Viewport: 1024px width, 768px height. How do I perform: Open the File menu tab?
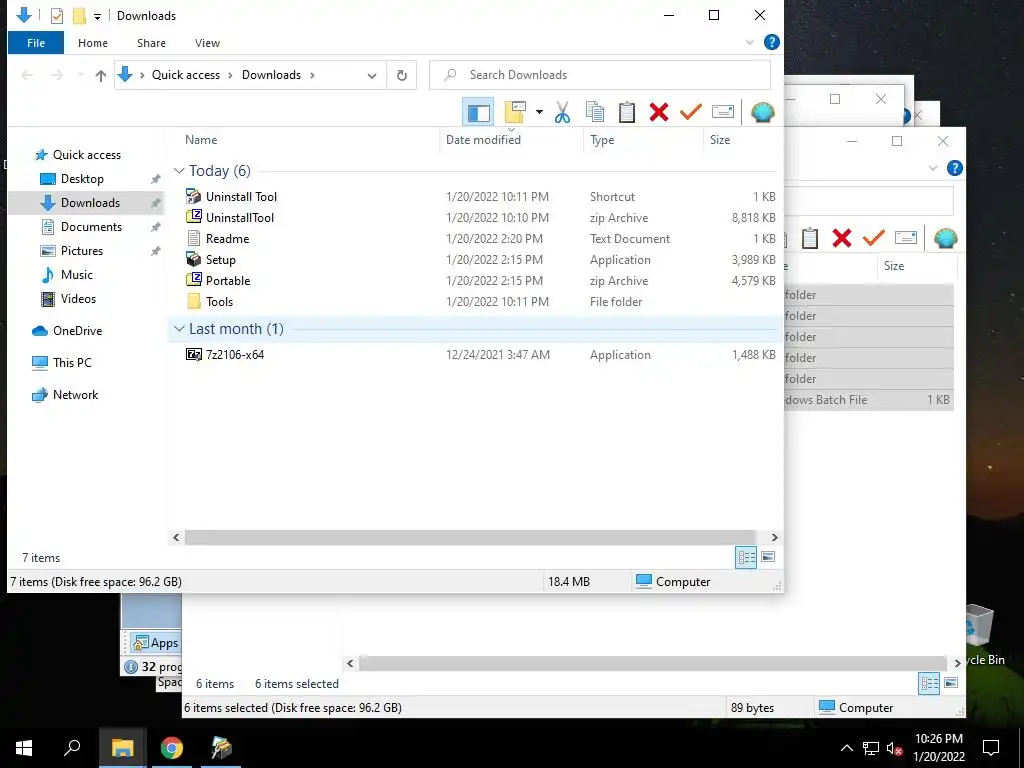(36, 43)
